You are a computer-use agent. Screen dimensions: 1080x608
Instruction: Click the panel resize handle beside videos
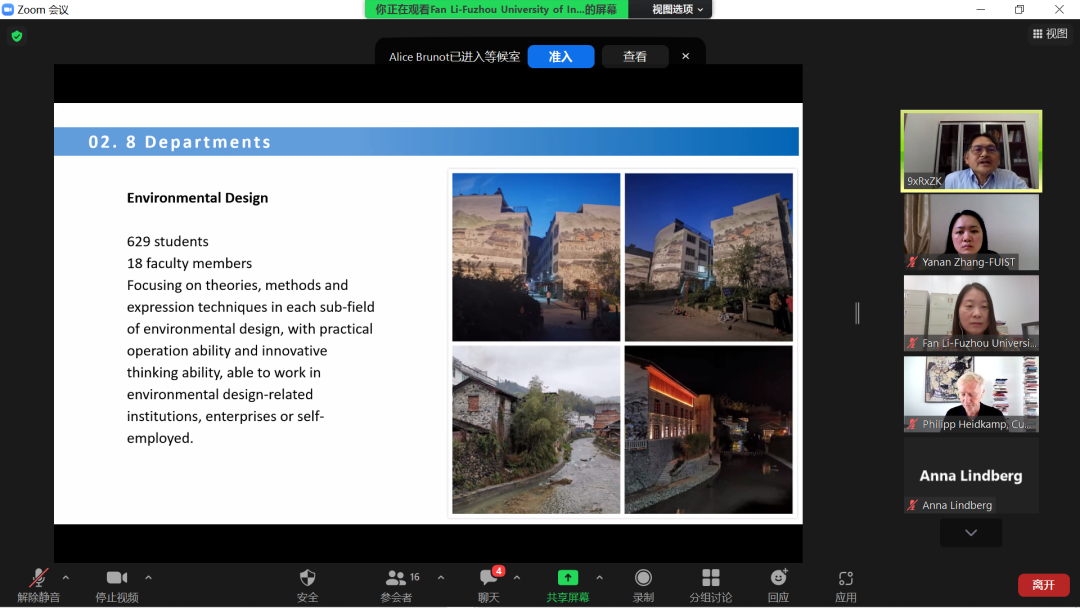(x=858, y=313)
